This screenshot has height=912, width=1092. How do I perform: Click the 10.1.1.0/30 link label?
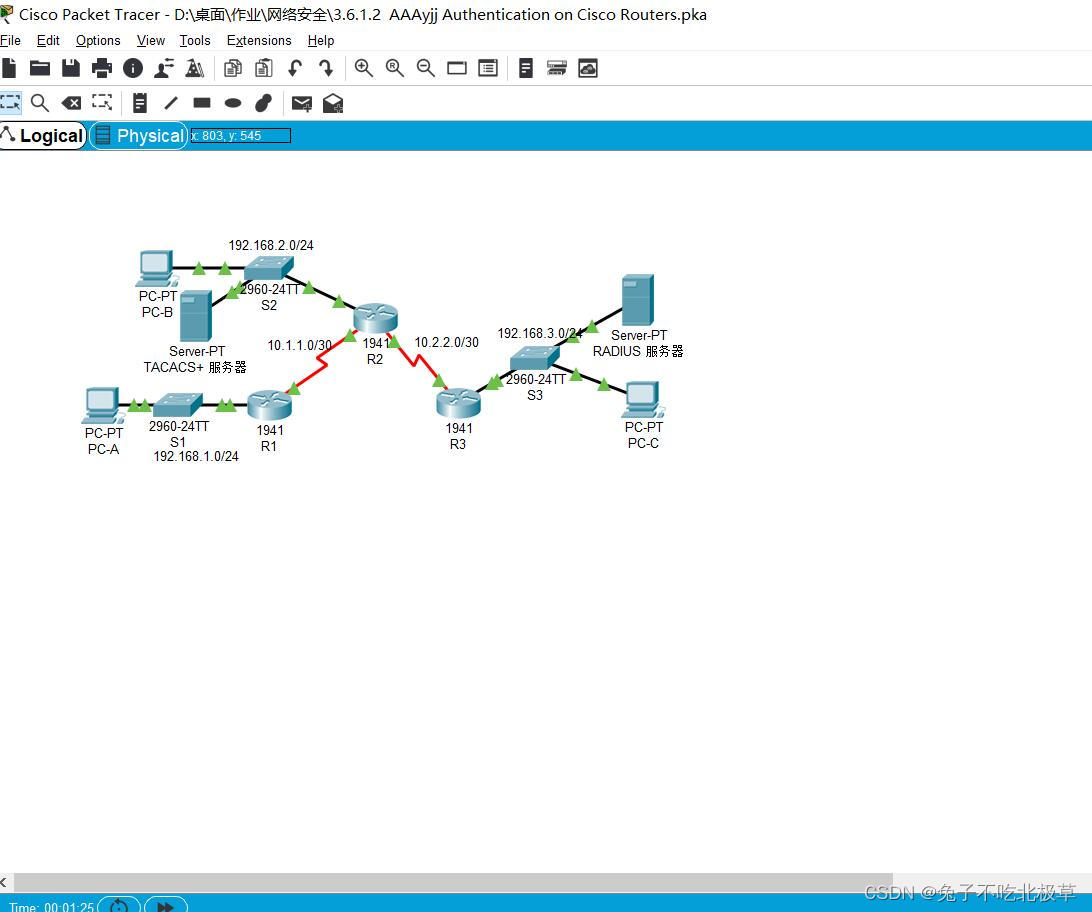[x=299, y=345]
